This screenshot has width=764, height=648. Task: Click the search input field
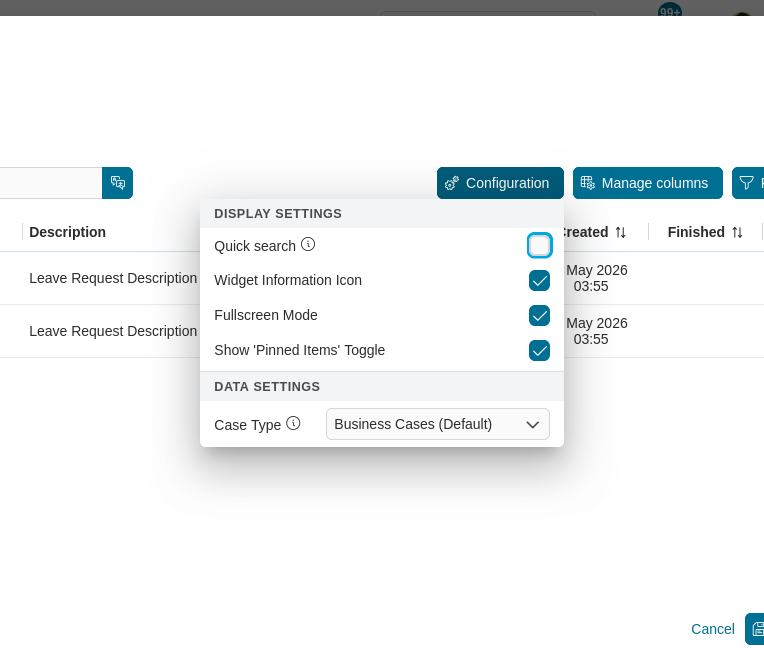51,183
